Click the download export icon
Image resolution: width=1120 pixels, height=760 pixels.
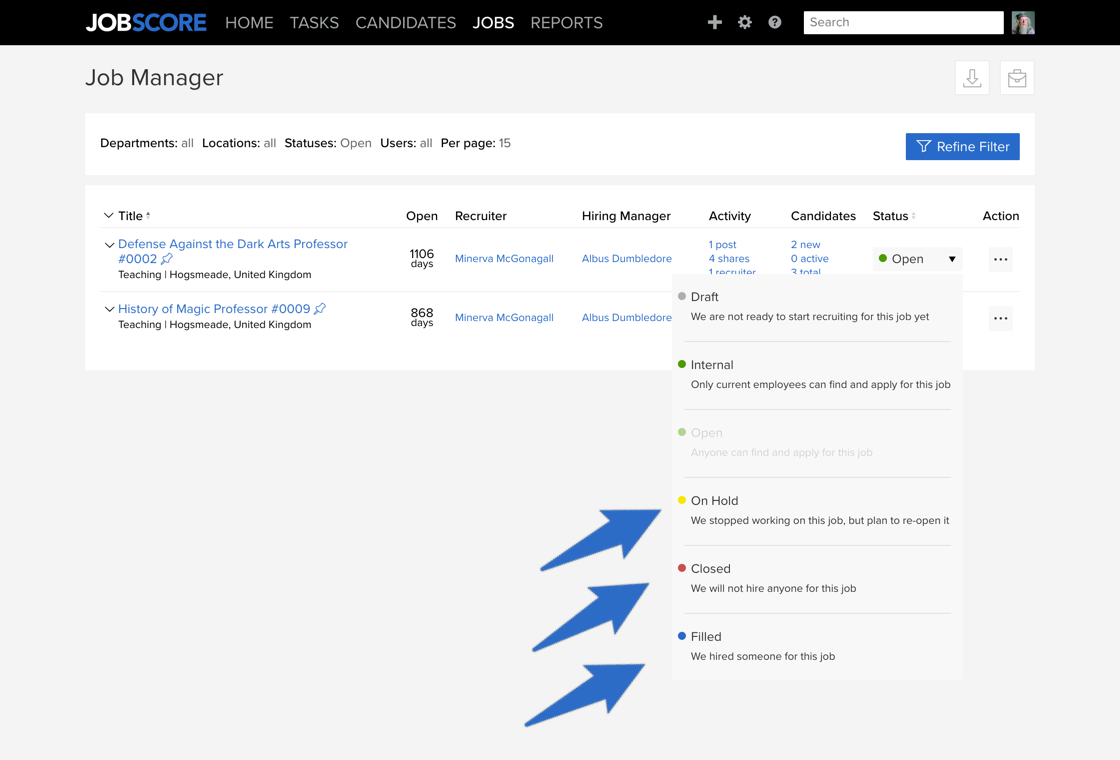pyautogui.click(x=972, y=78)
